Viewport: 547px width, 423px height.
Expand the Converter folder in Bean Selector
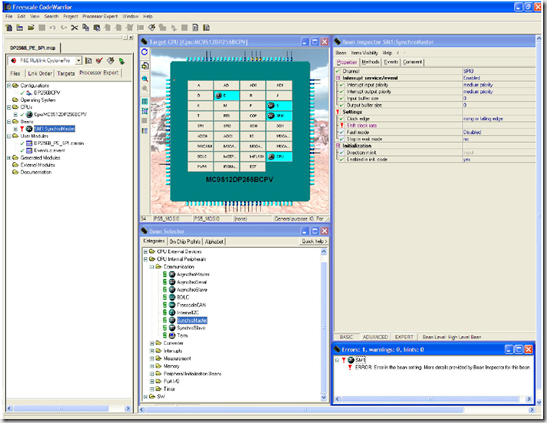152,343
